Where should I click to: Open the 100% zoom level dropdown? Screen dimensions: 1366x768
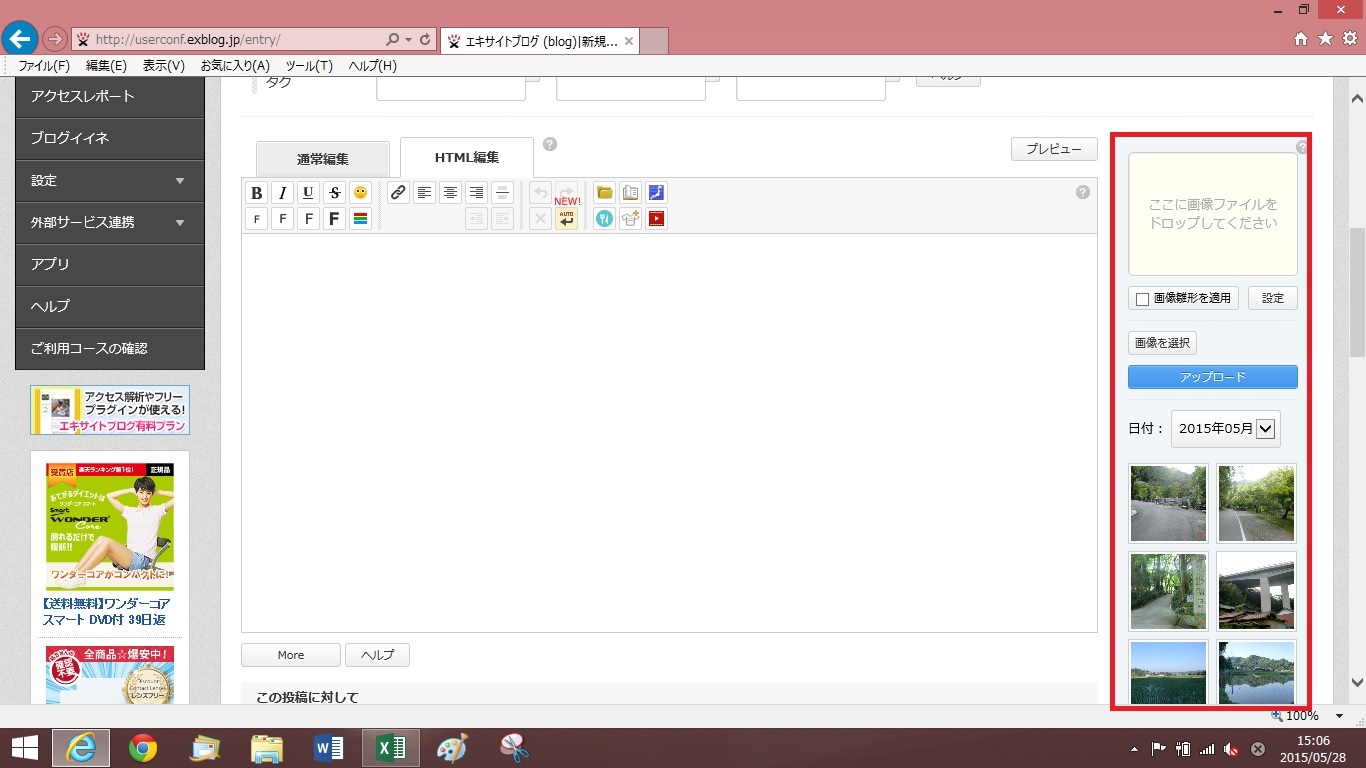[1339, 716]
